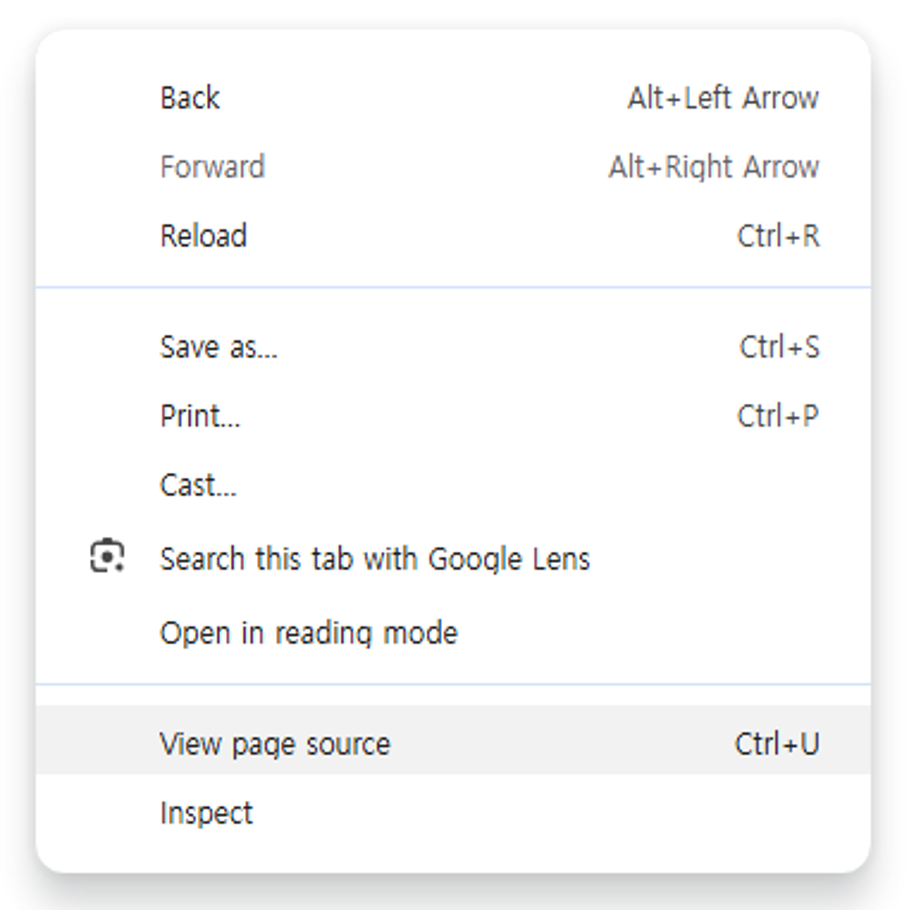
Task: Reload the current page
Action: (x=204, y=236)
